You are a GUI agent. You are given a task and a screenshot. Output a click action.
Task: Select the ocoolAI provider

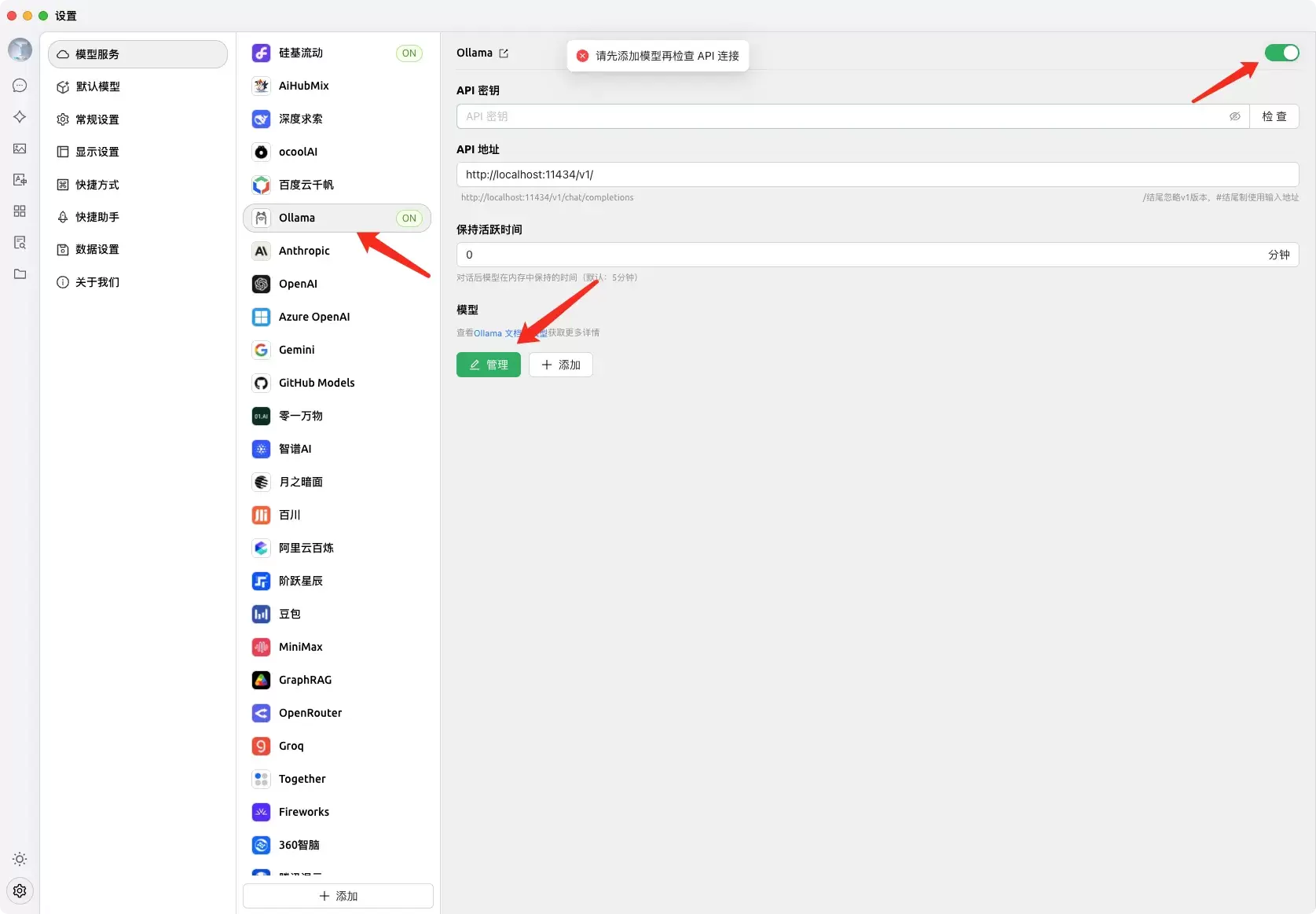point(337,152)
